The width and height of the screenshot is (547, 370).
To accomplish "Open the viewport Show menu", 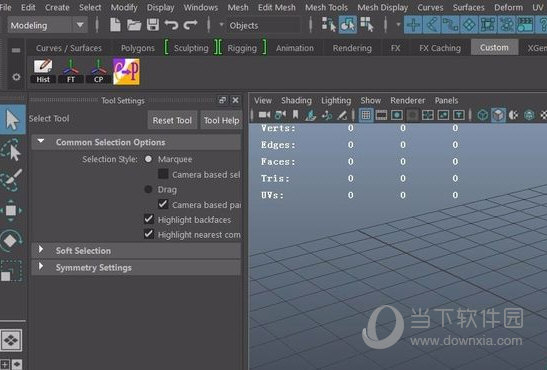I will pyautogui.click(x=370, y=100).
